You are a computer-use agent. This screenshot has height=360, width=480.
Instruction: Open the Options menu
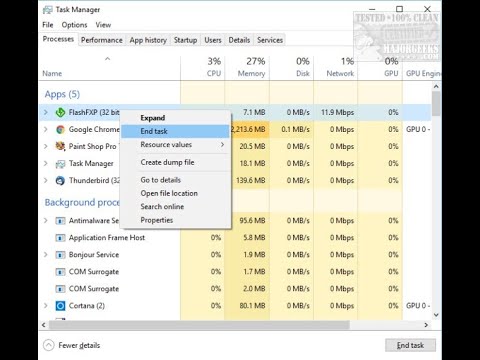click(x=74, y=25)
